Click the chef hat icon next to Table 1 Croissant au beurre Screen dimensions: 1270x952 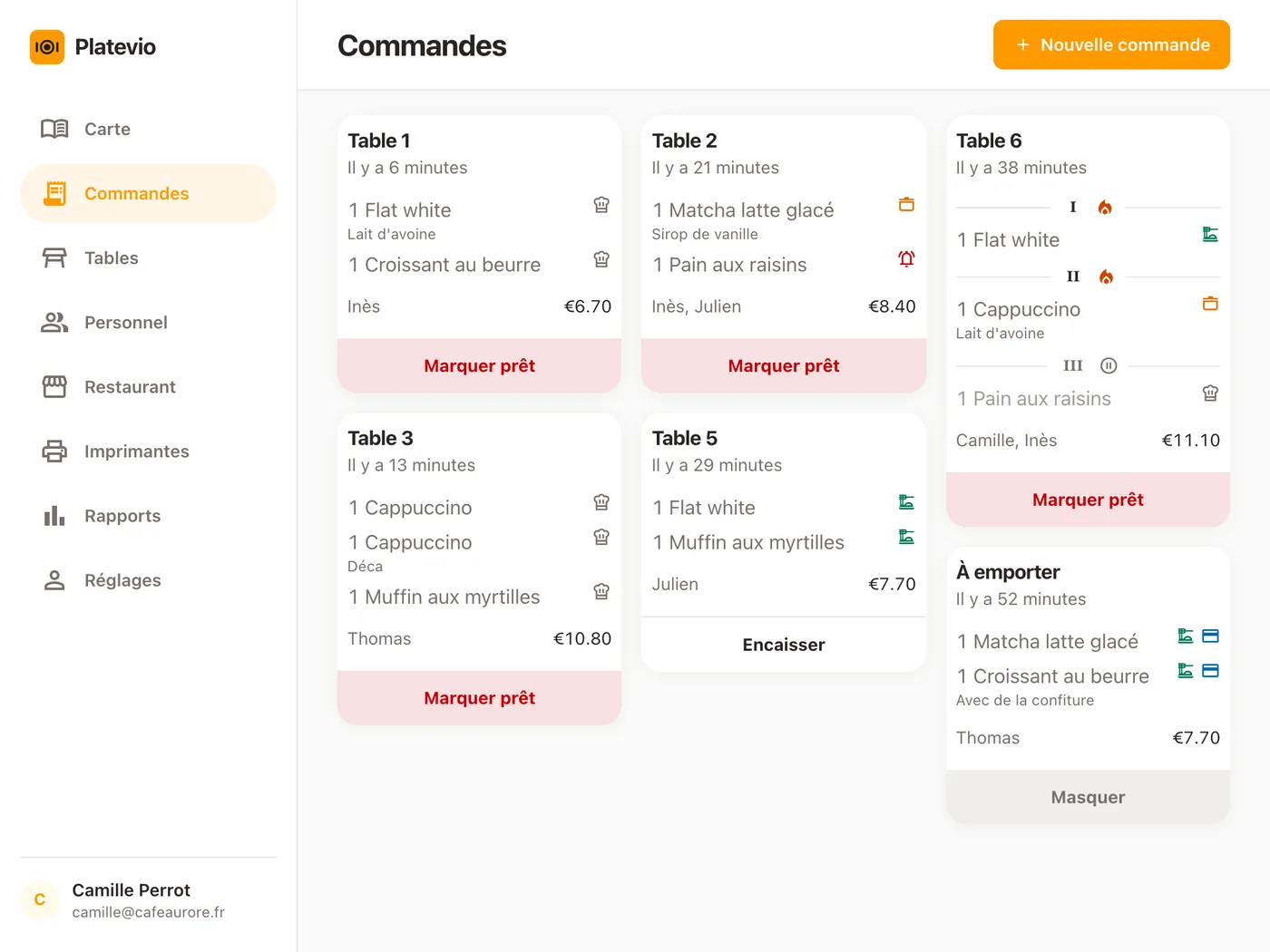coord(601,259)
